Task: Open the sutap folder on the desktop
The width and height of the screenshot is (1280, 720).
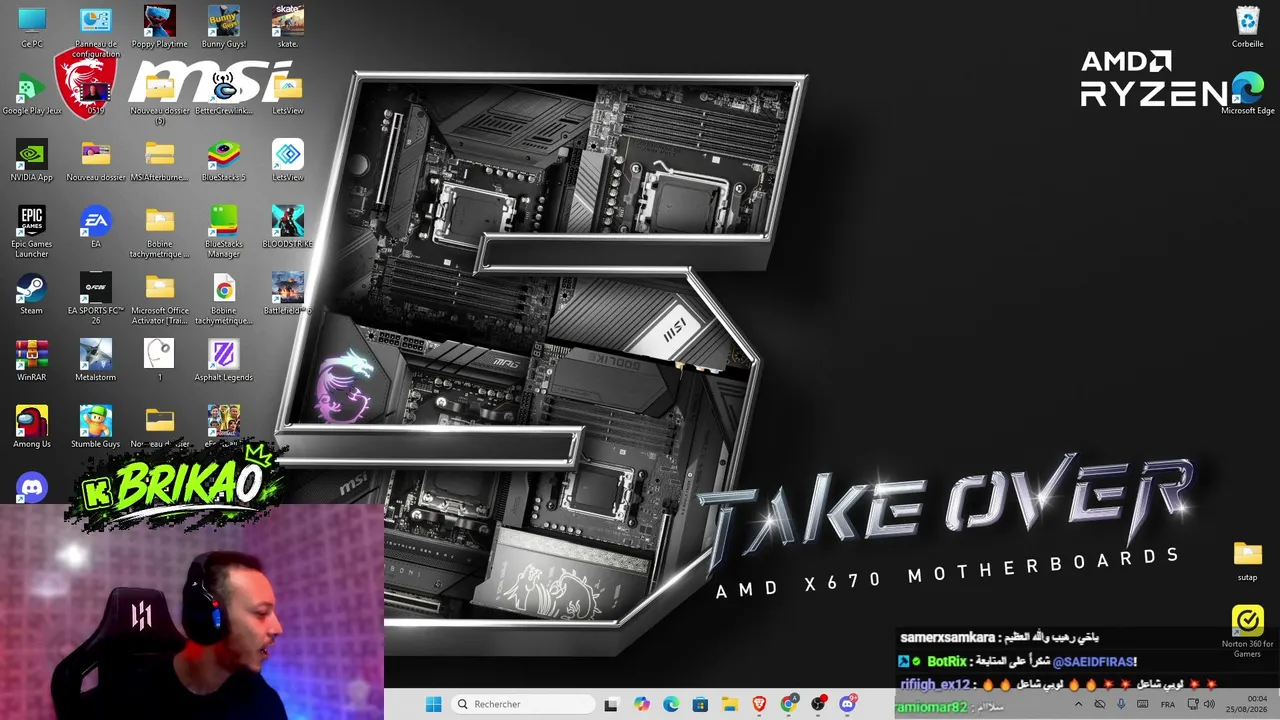Action: click(1248, 561)
